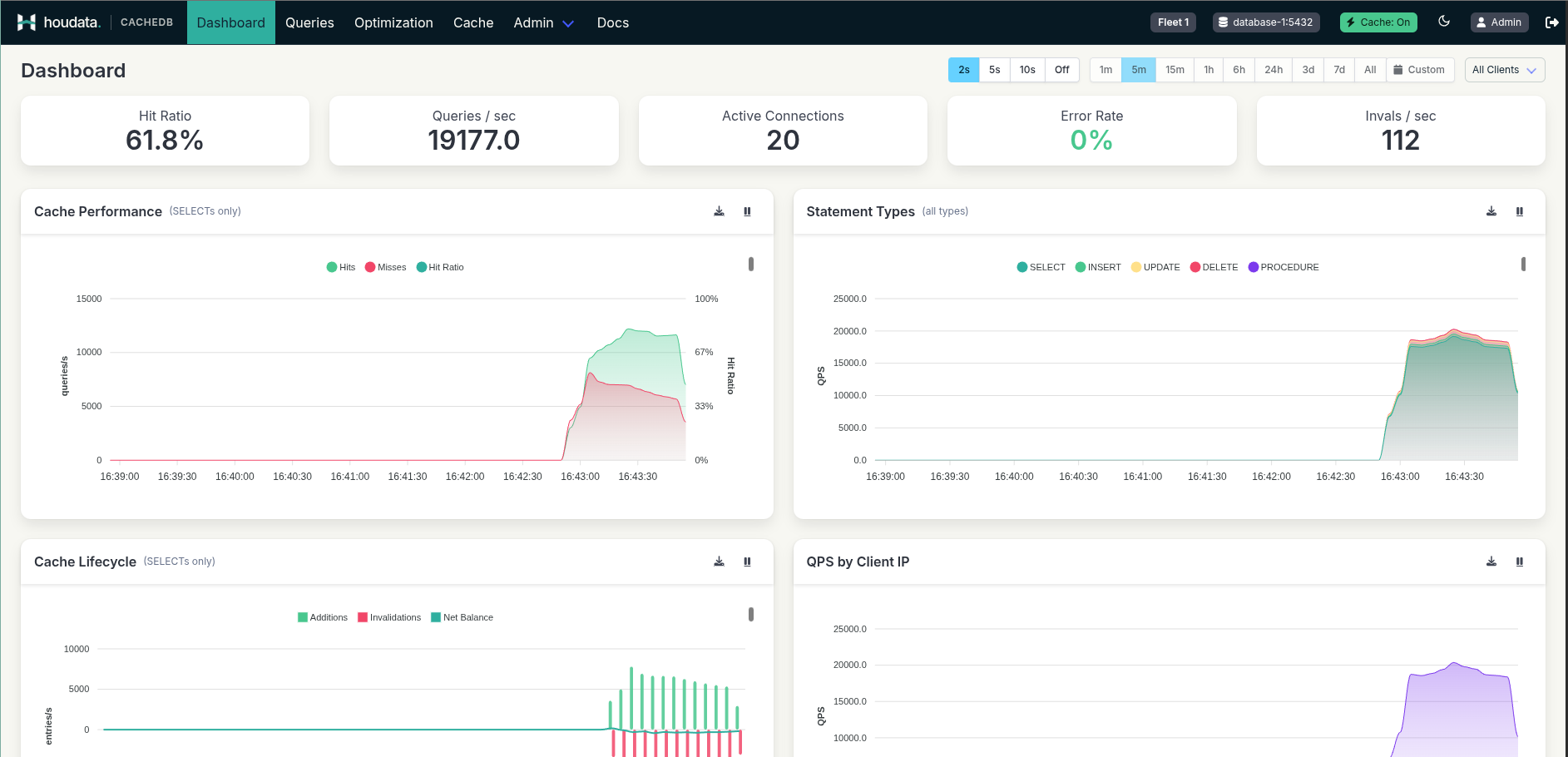The height and width of the screenshot is (757, 1568).
Task: Open the All Clients dropdown
Action: click(x=1505, y=70)
